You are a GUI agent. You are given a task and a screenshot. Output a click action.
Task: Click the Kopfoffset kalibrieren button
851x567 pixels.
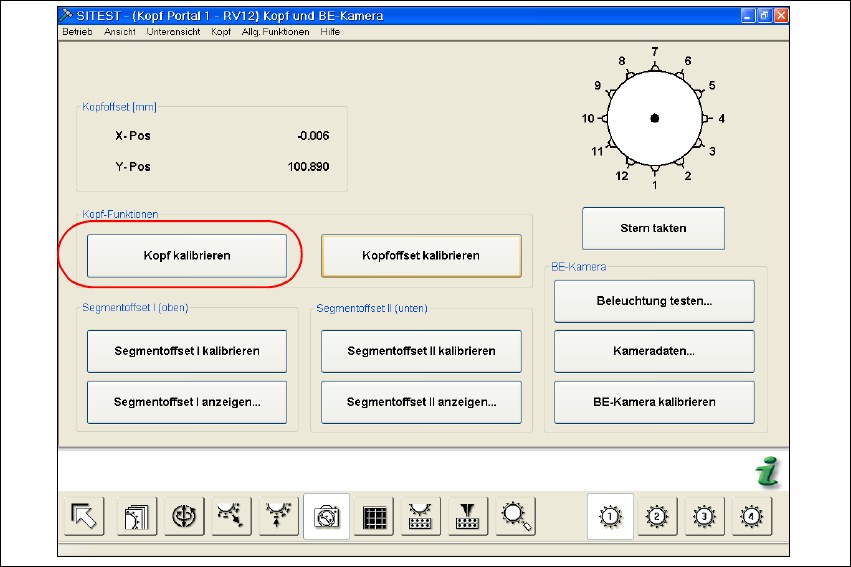click(x=421, y=256)
